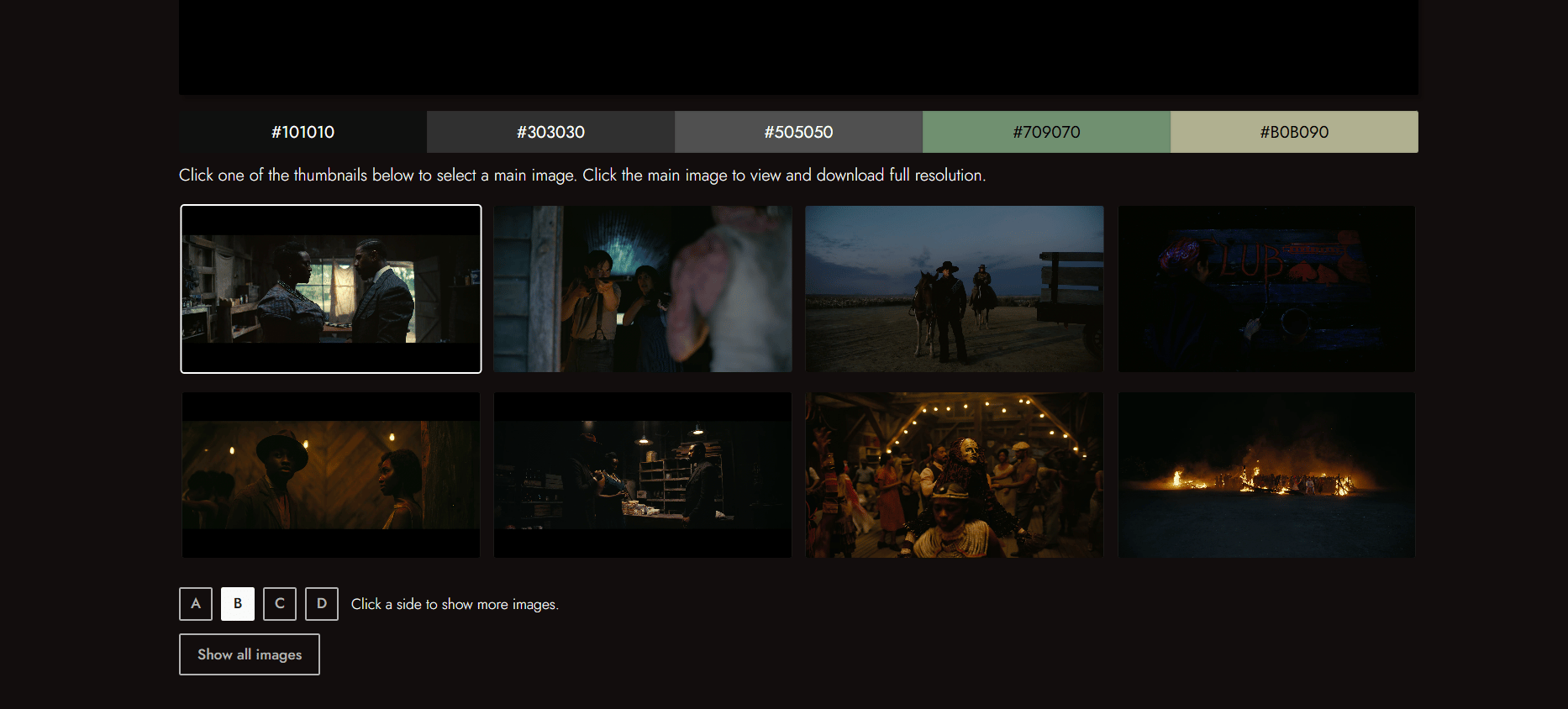The image size is (1568, 709).
Task: Click the beige #B0B090 swatch
Action: 1294,132
